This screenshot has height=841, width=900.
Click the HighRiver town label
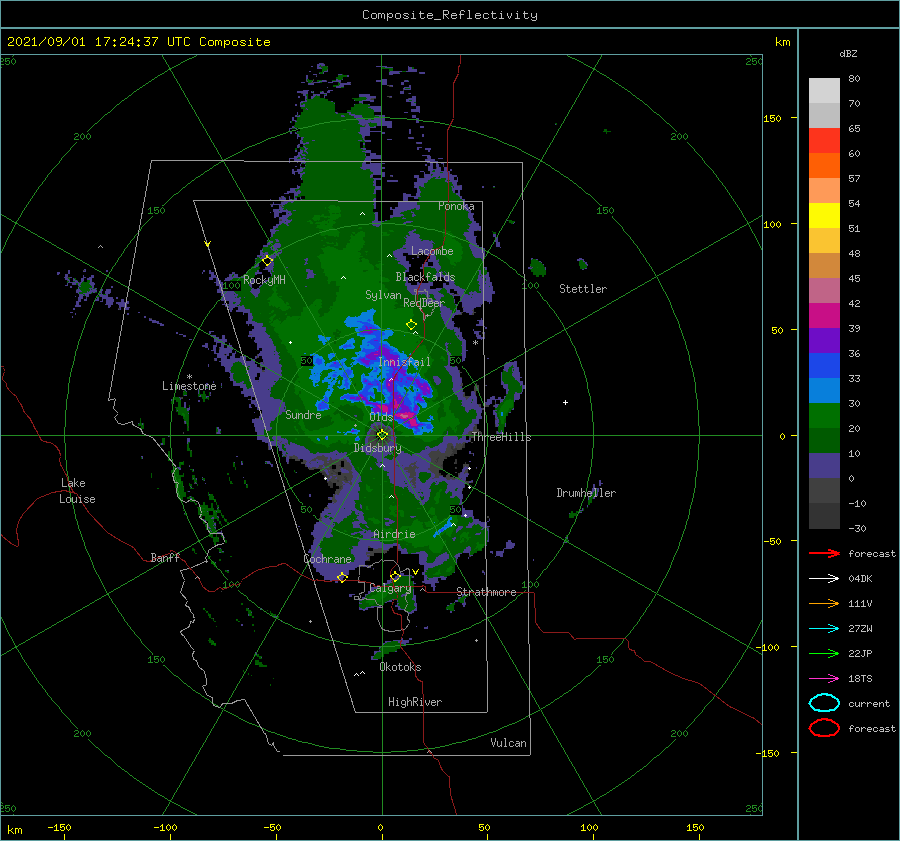[x=415, y=702]
